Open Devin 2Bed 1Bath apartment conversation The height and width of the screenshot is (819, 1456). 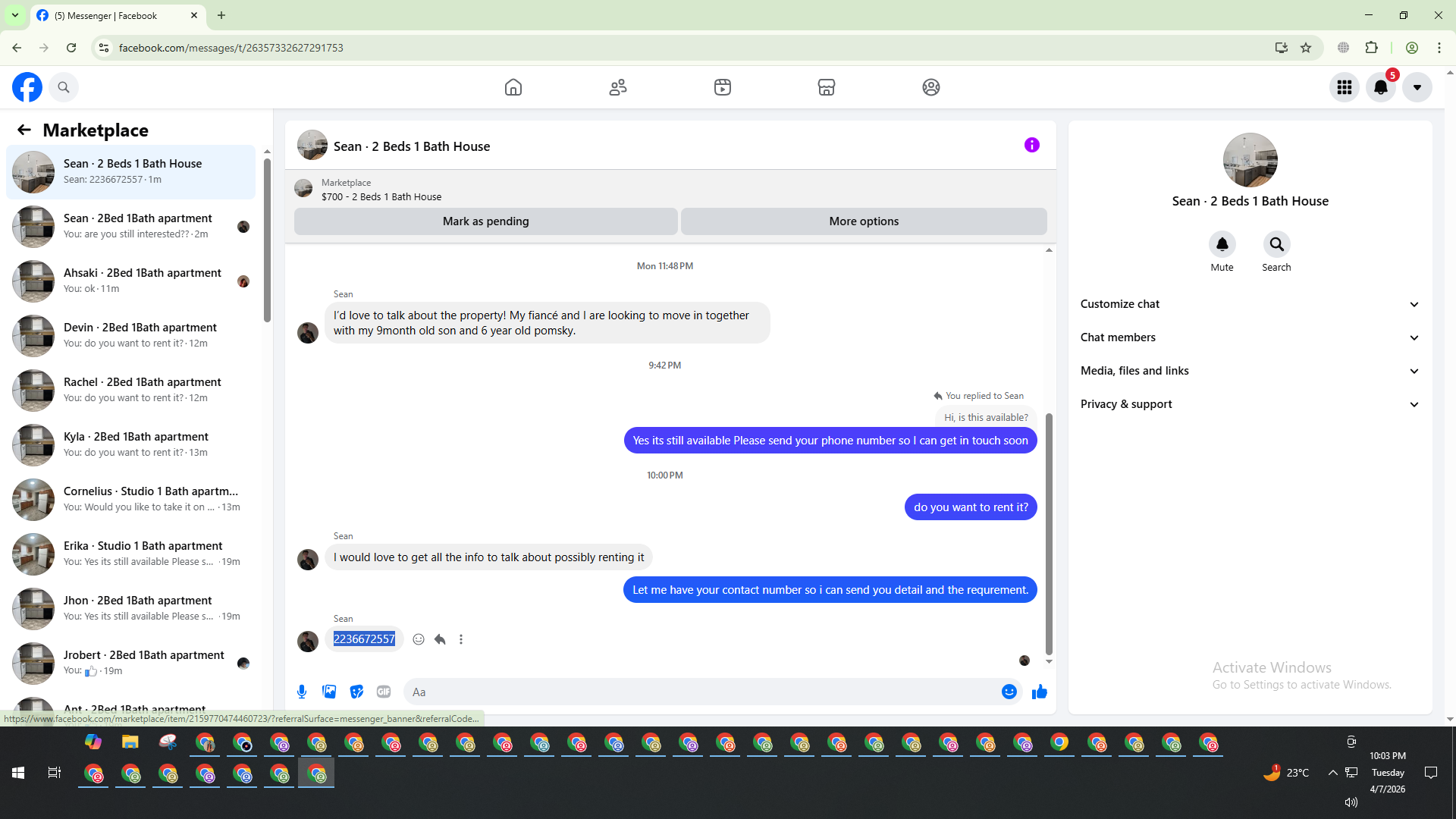pyautogui.click(x=132, y=336)
